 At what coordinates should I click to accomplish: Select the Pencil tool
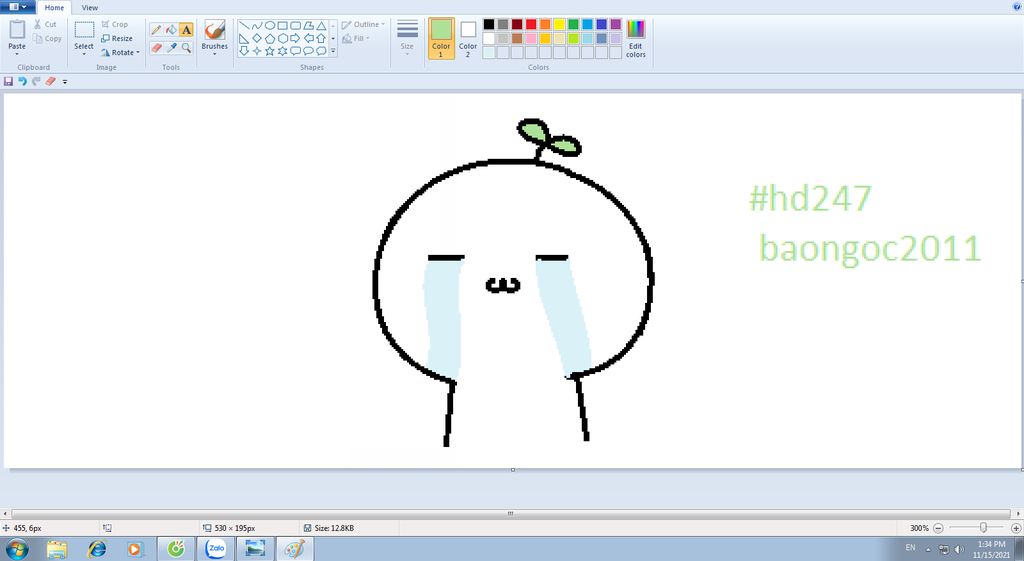(x=156, y=30)
